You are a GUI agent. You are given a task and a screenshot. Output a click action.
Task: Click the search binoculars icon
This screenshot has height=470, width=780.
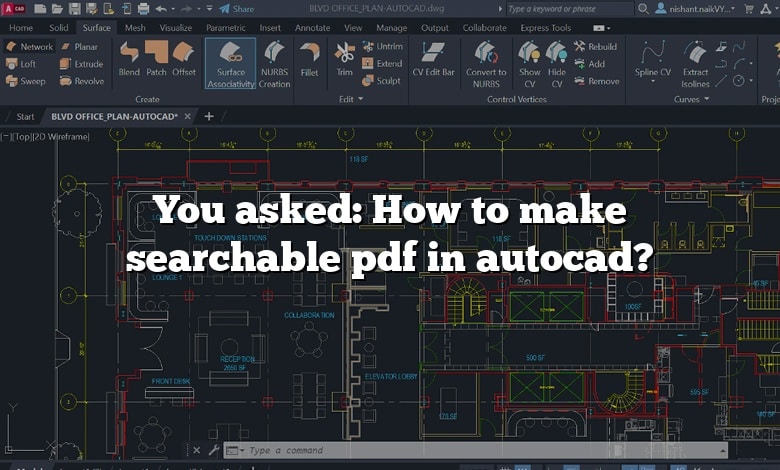(x=643, y=8)
